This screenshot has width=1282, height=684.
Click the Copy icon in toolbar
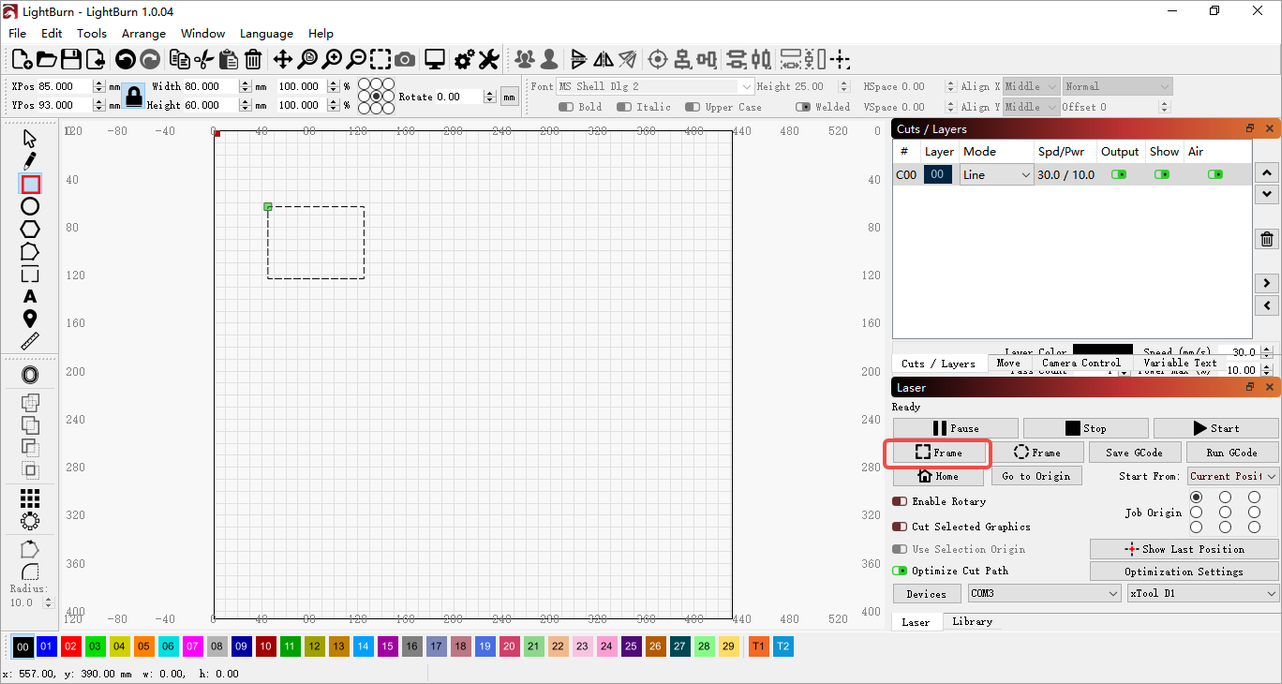[x=180, y=60]
